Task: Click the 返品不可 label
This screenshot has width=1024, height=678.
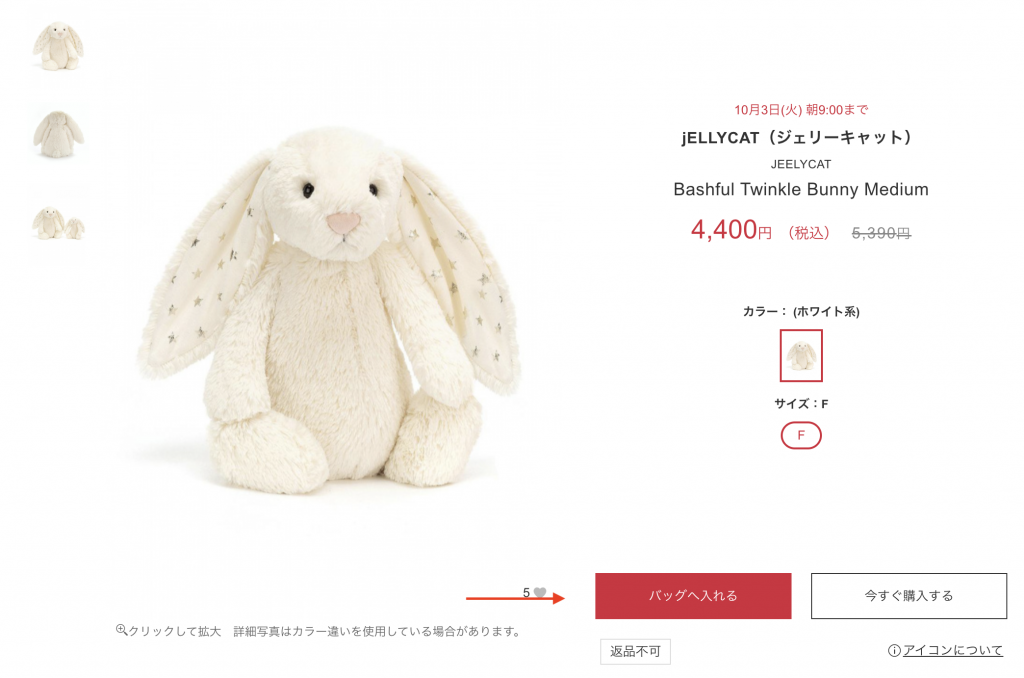Action: [635, 651]
